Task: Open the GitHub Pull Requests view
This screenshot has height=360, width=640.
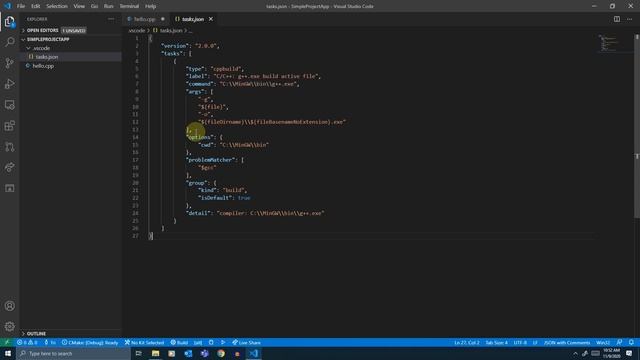Action: coord(9,146)
